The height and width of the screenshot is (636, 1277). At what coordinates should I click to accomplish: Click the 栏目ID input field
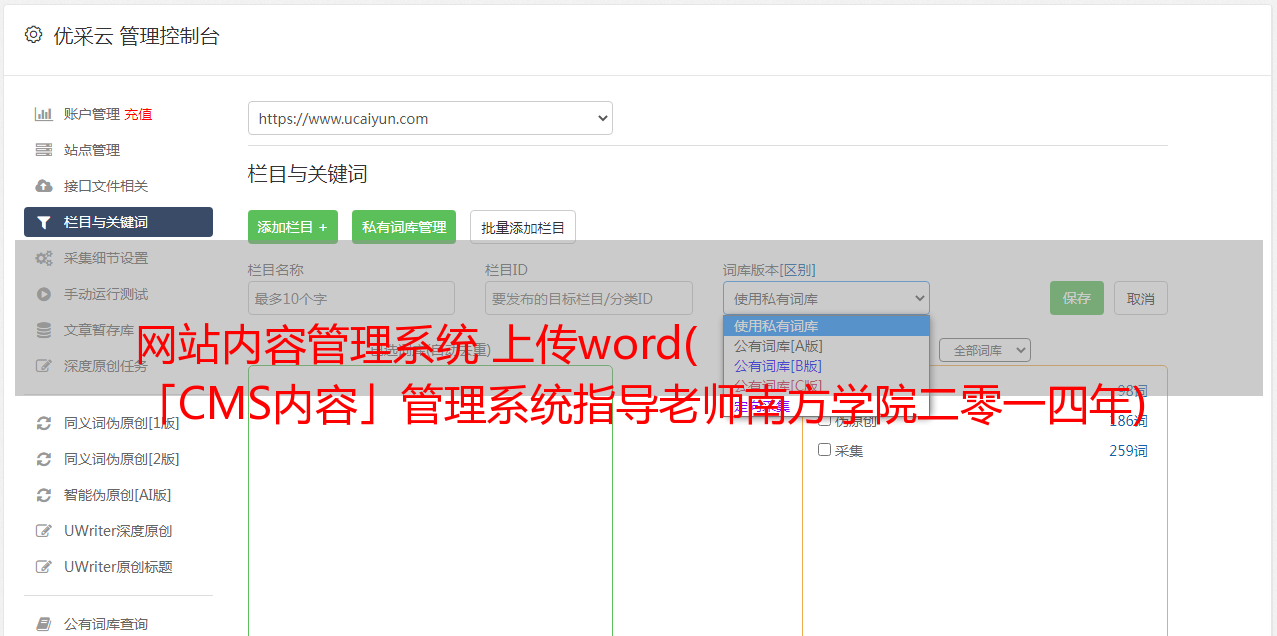click(x=589, y=298)
